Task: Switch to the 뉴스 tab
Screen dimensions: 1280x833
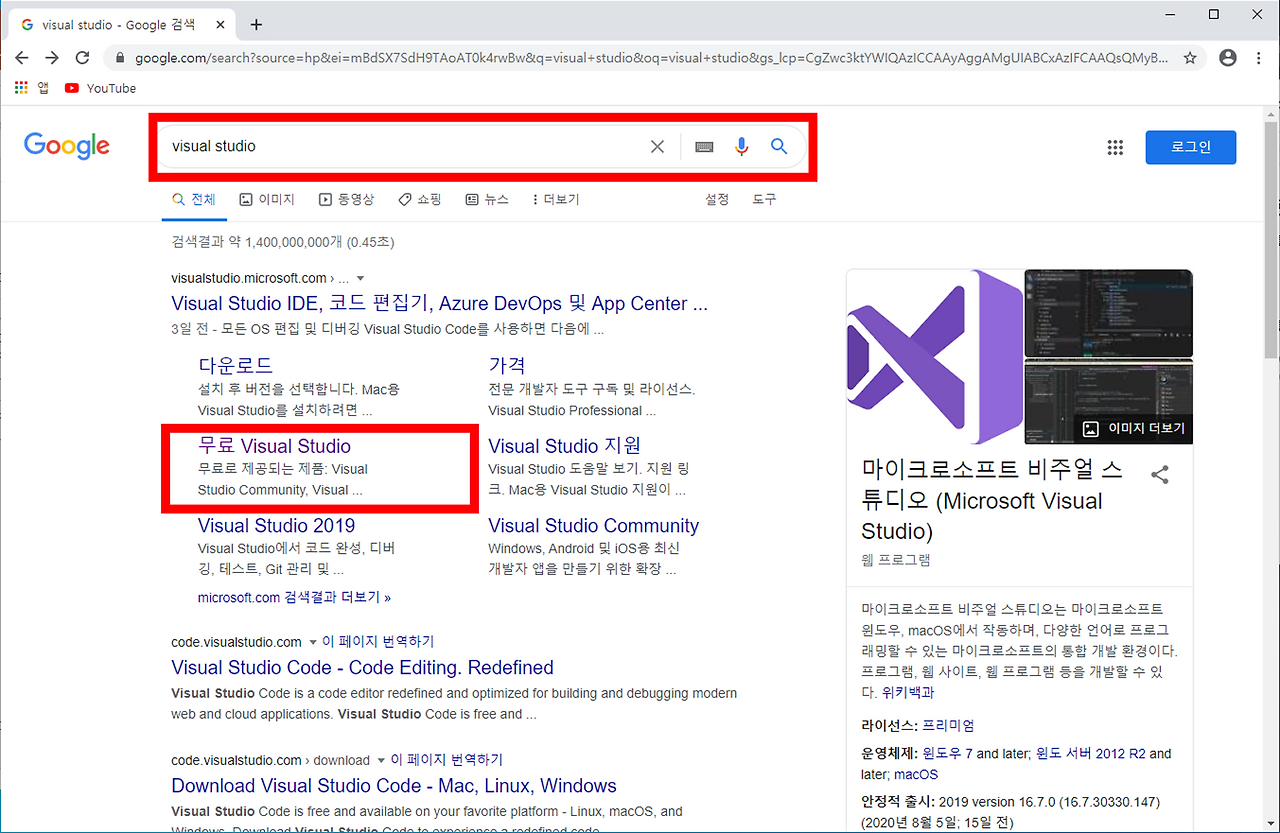Action: (x=487, y=200)
